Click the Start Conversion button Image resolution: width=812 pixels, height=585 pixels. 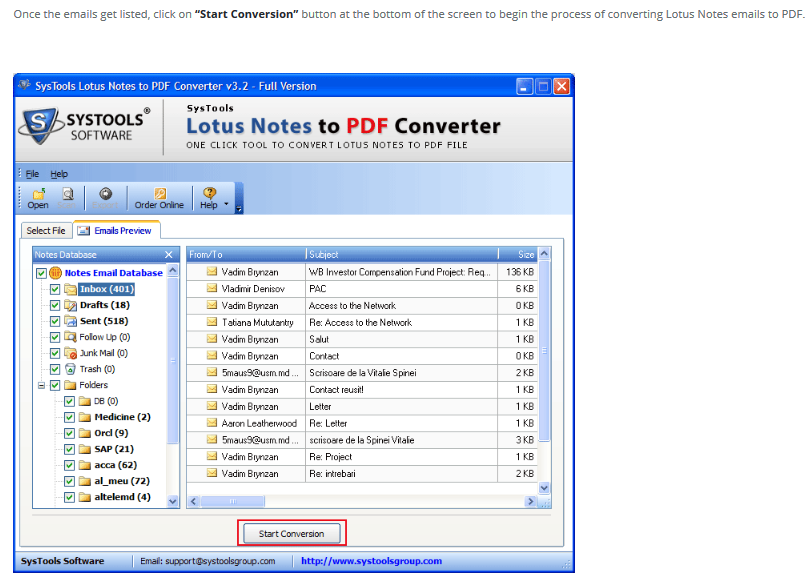pos(292,533)
